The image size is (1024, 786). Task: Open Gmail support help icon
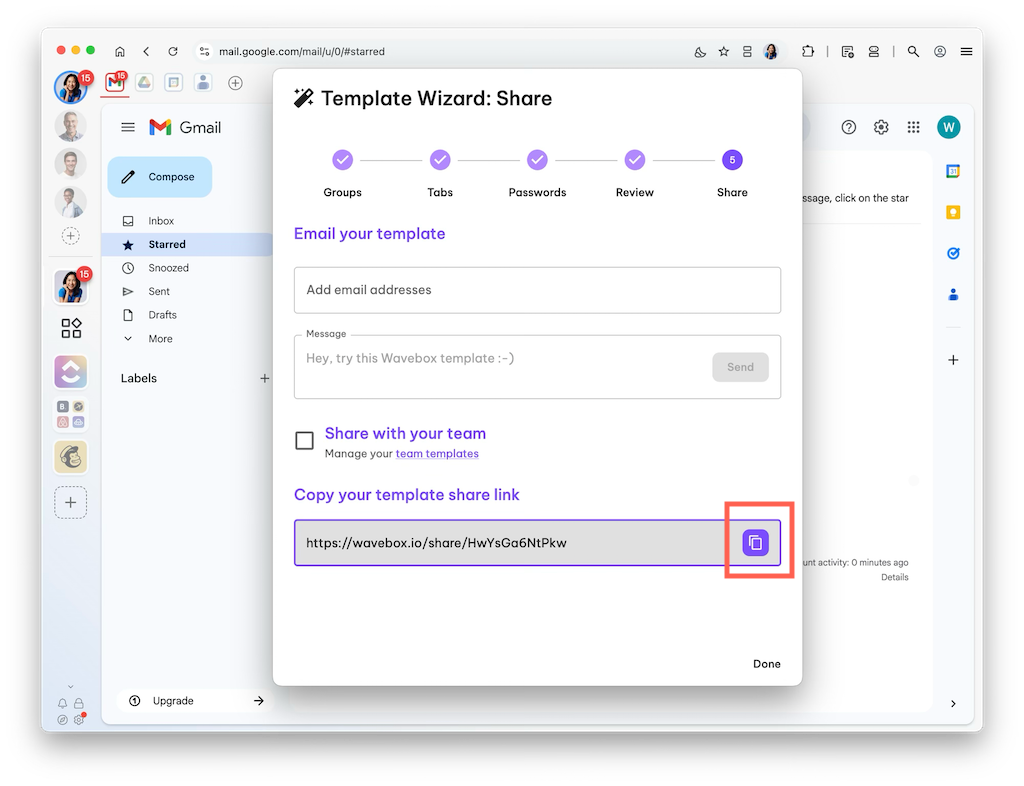(848, 127)
